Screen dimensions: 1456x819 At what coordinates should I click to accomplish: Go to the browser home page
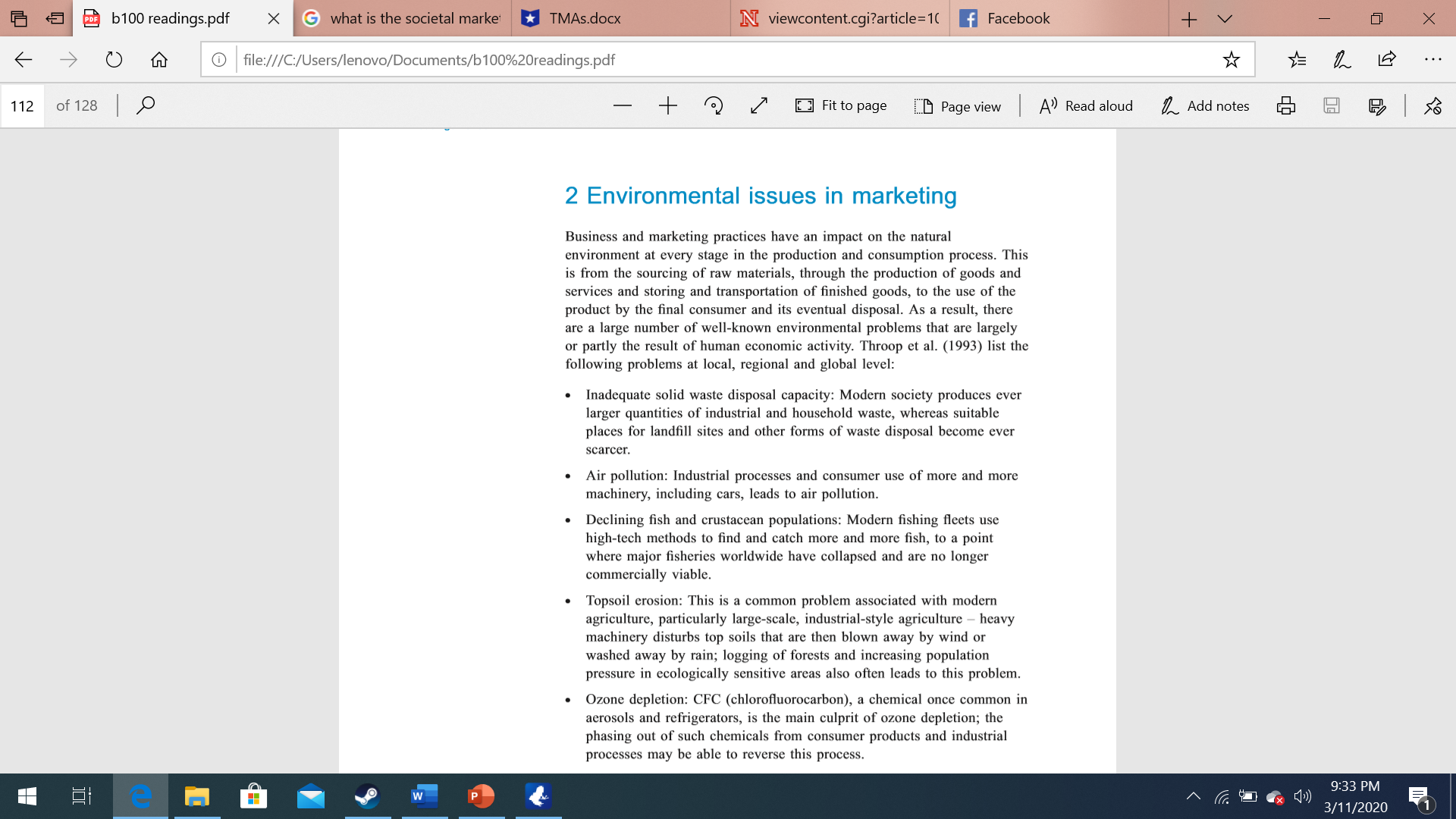click(159, 60)
